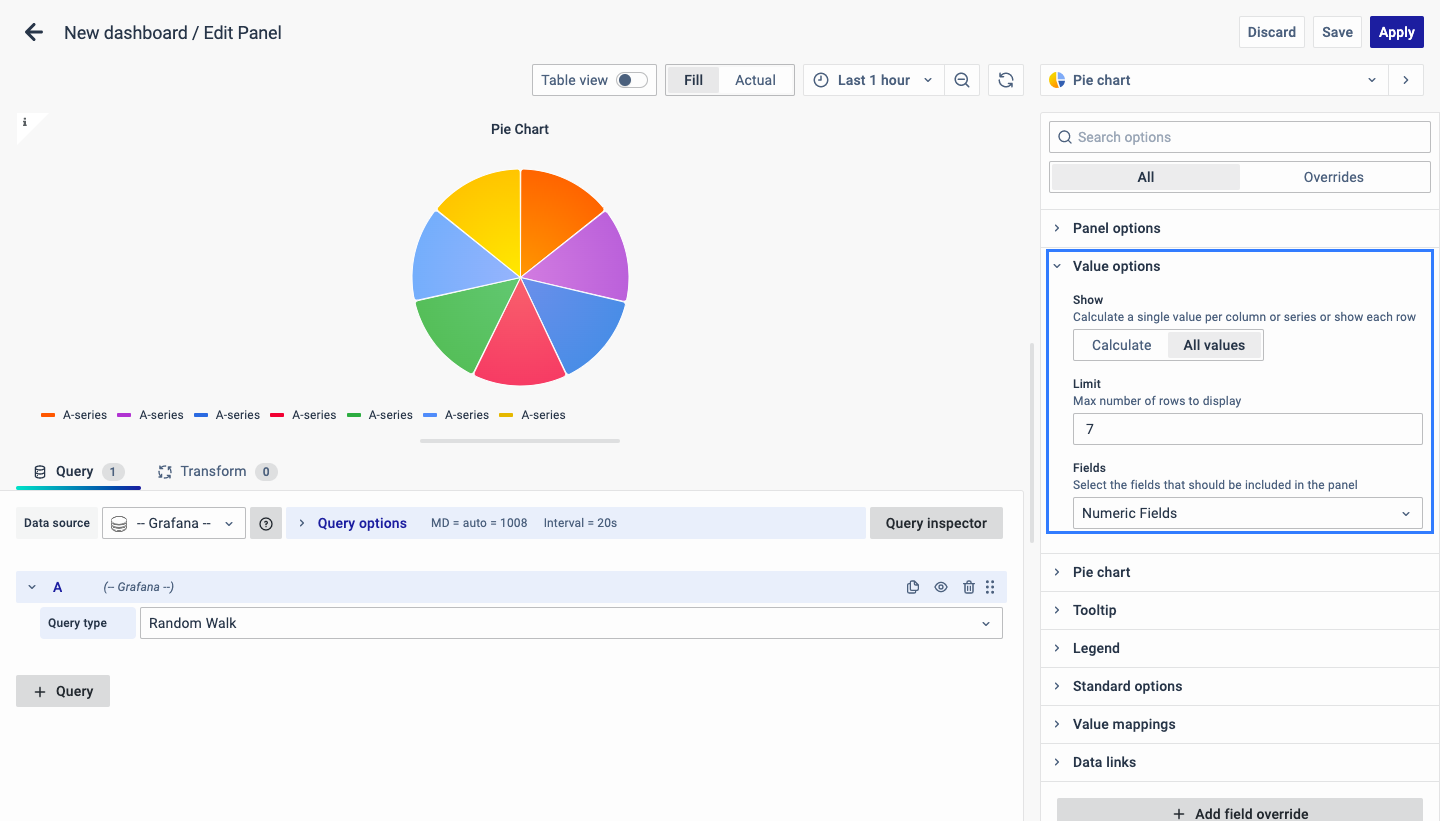Click the drag handle icon on query A
1440x821 pixels.
tap(990, 587)
